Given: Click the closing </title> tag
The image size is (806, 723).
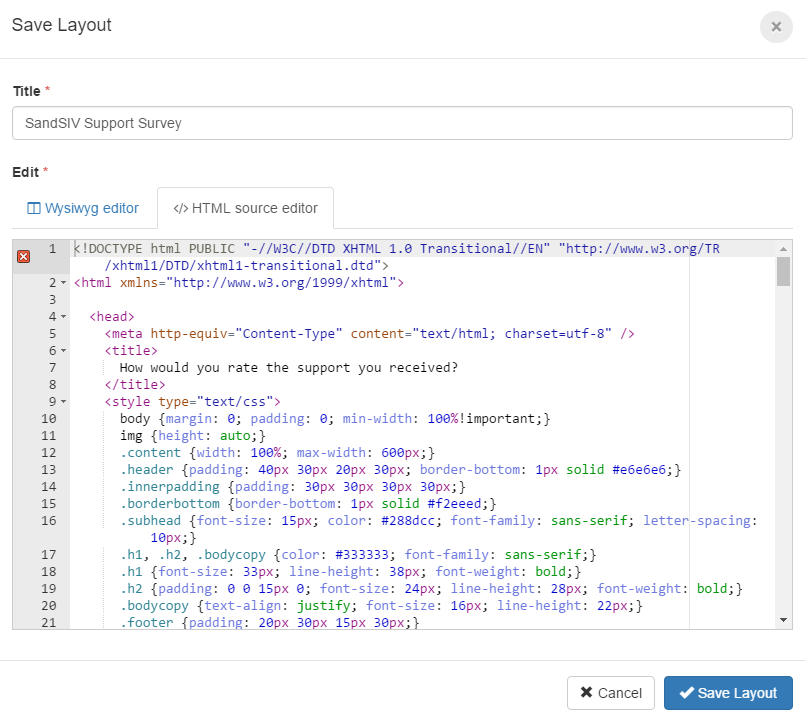Looking at the screenshot, I should (135, 384).
